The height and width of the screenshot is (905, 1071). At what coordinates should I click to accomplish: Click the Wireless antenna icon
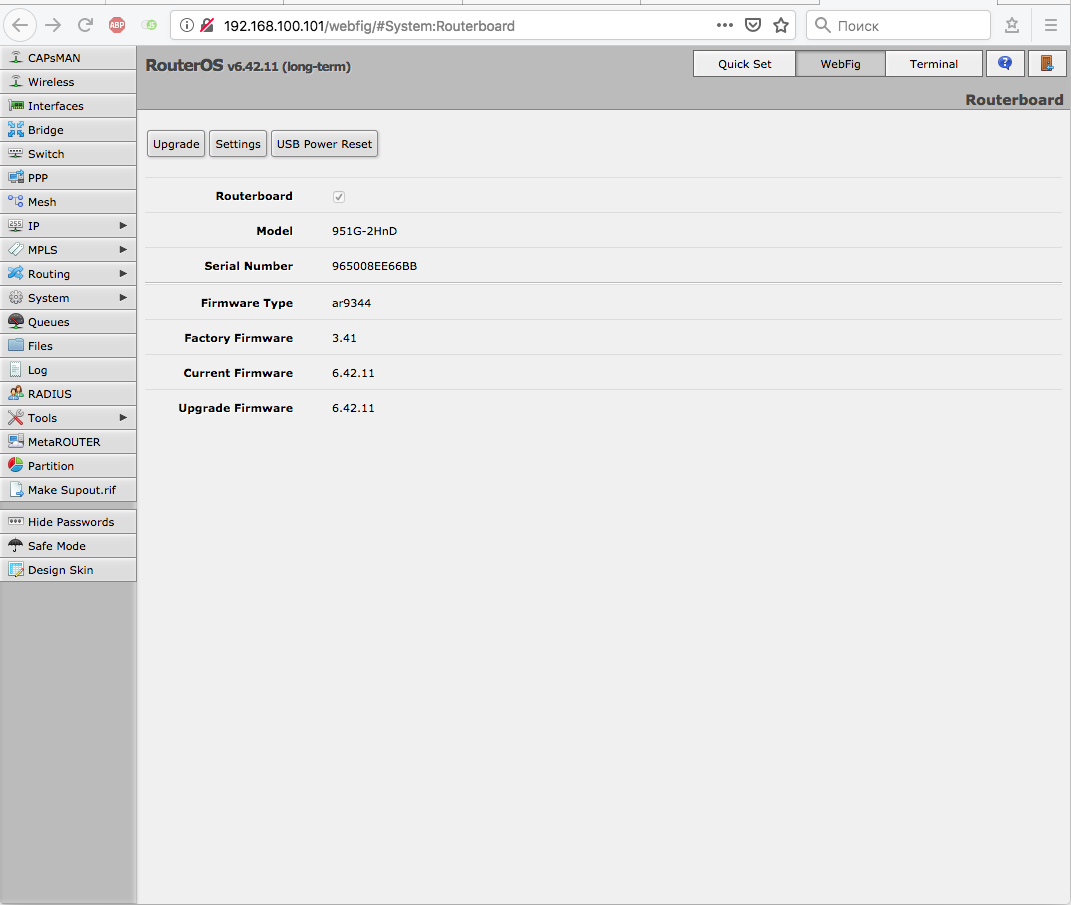[x=15, y=82]
